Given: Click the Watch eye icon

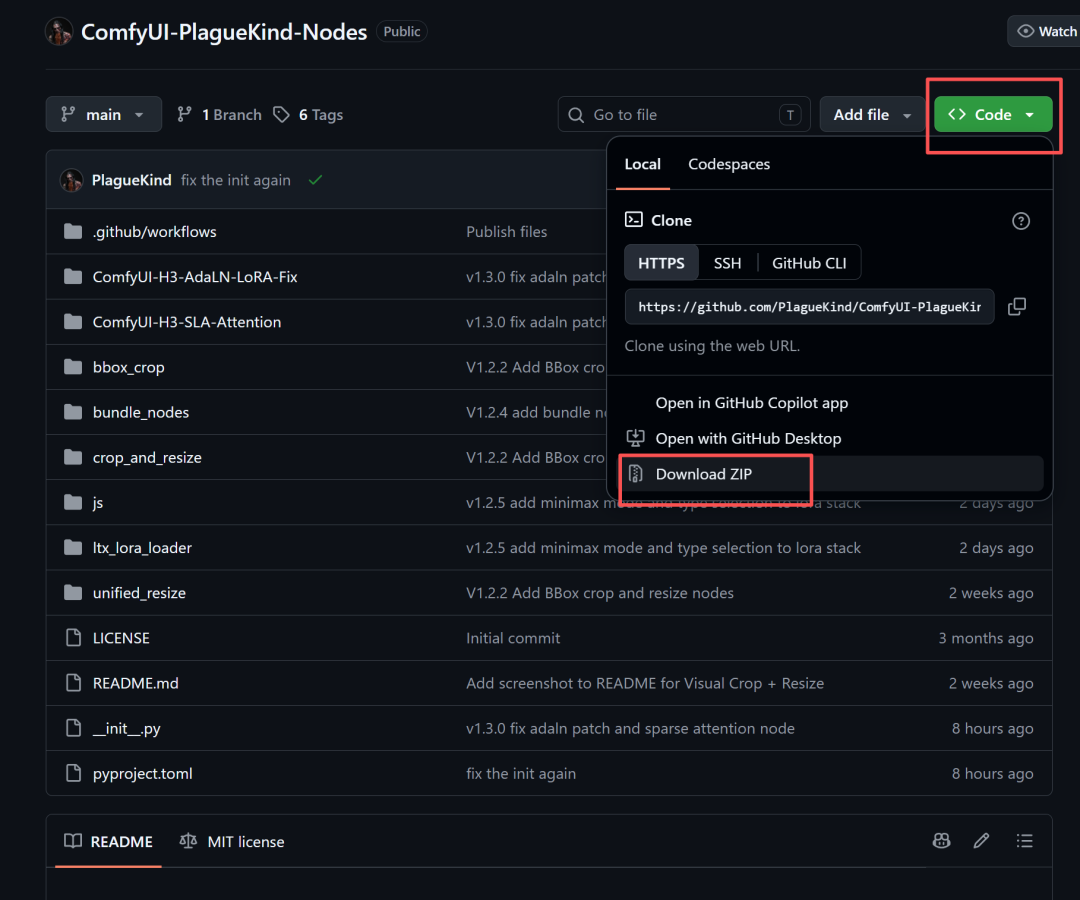Looking at the screenshot, I should (1026, 32).
